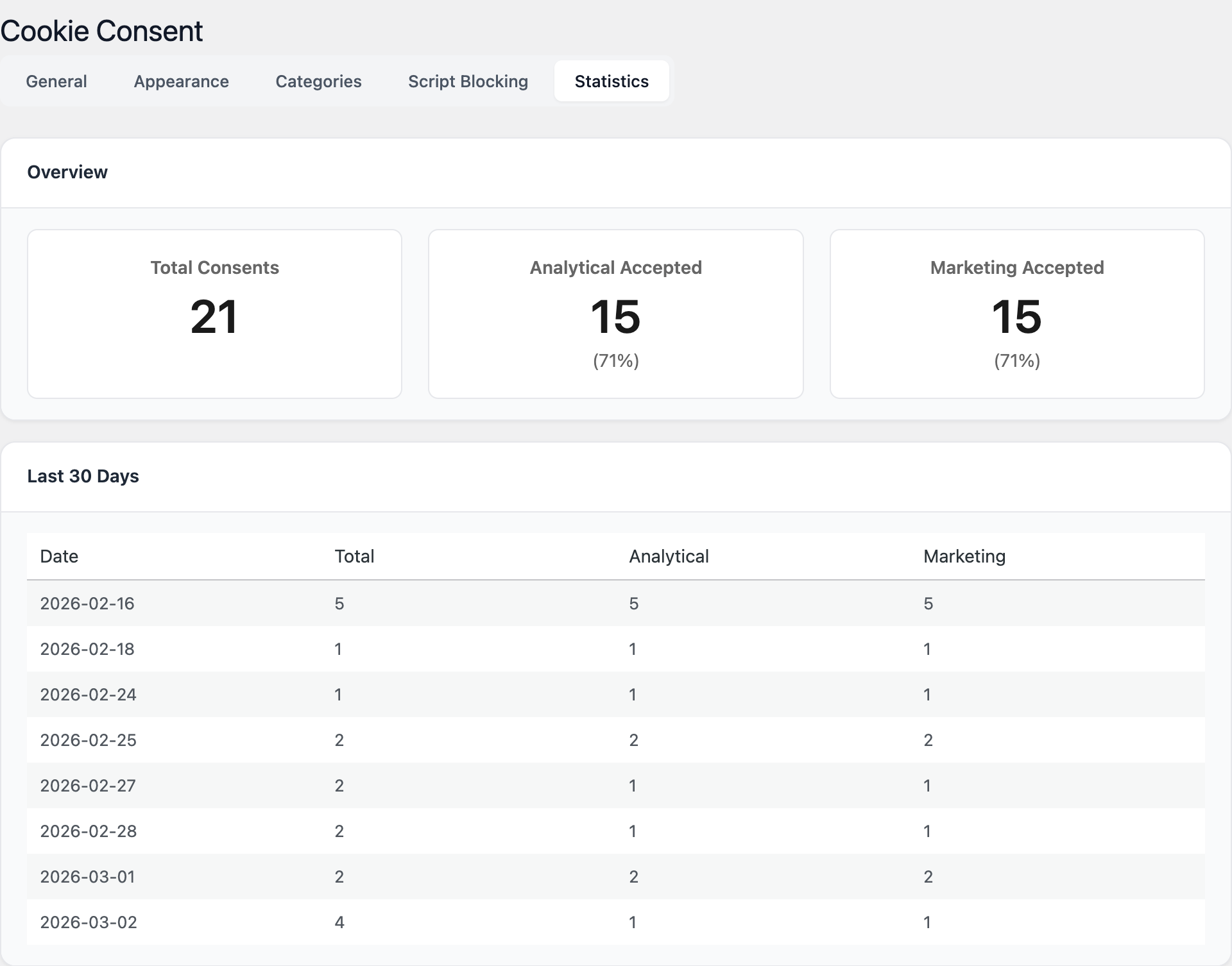Go to the Script Blocking tab

[468, 81]
